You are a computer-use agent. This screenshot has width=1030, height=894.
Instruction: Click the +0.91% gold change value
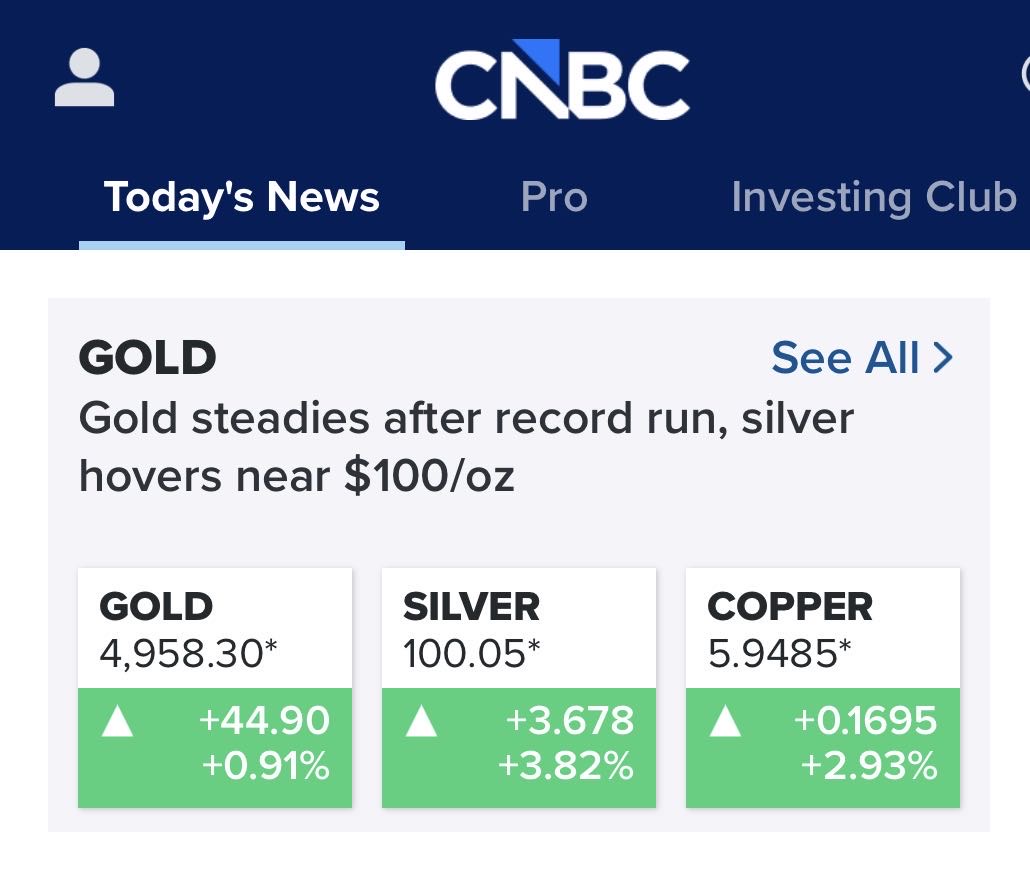coord(265,767)
